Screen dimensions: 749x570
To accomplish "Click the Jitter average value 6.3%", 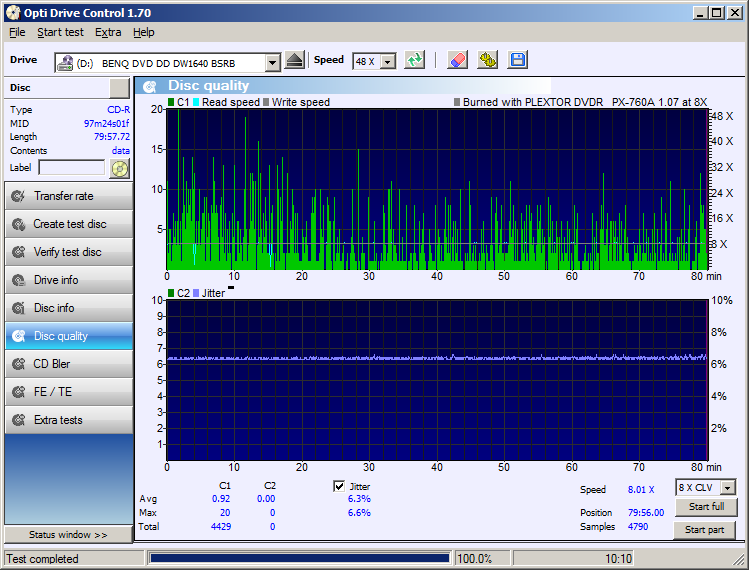I will pos(359,499).
